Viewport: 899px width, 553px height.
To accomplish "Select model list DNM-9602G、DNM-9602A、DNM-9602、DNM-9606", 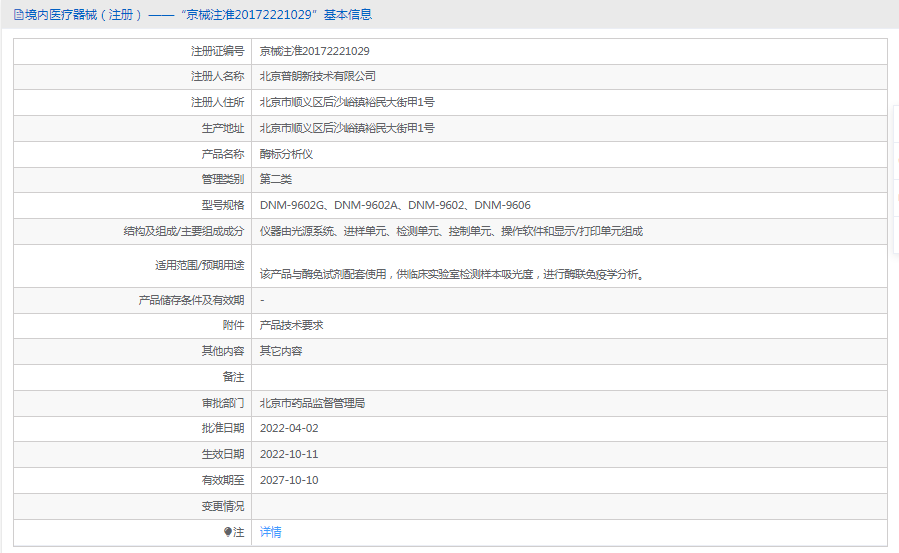I will point(395,205).
